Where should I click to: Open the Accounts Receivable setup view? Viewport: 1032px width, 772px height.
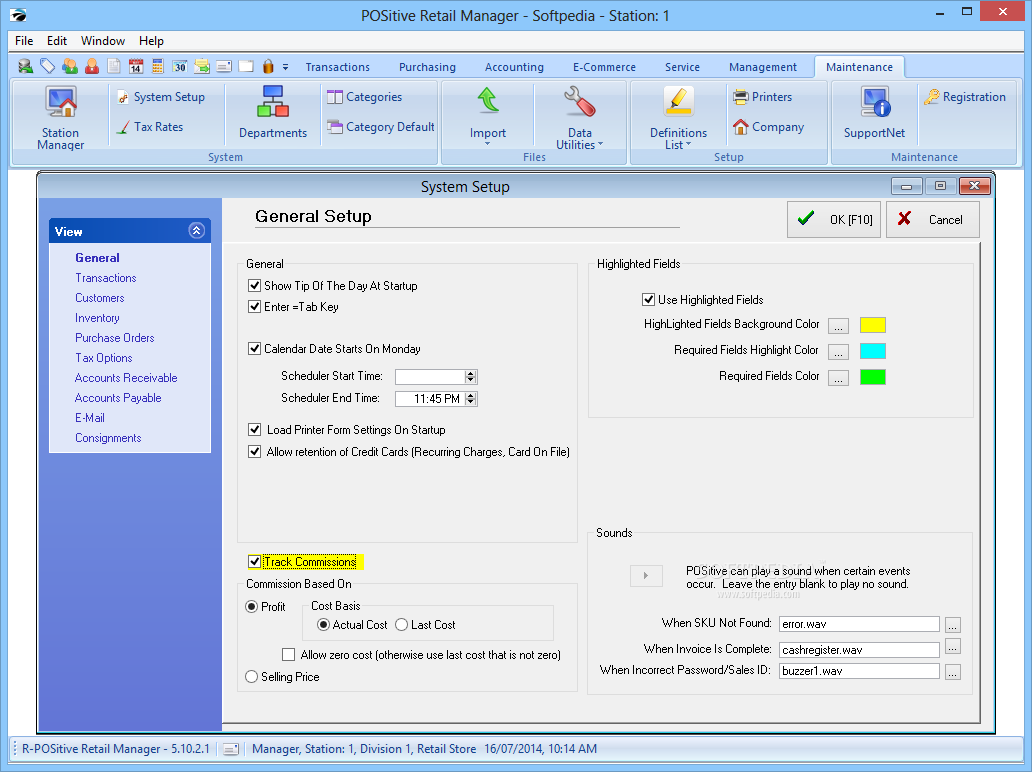click(x=126, y=378)
